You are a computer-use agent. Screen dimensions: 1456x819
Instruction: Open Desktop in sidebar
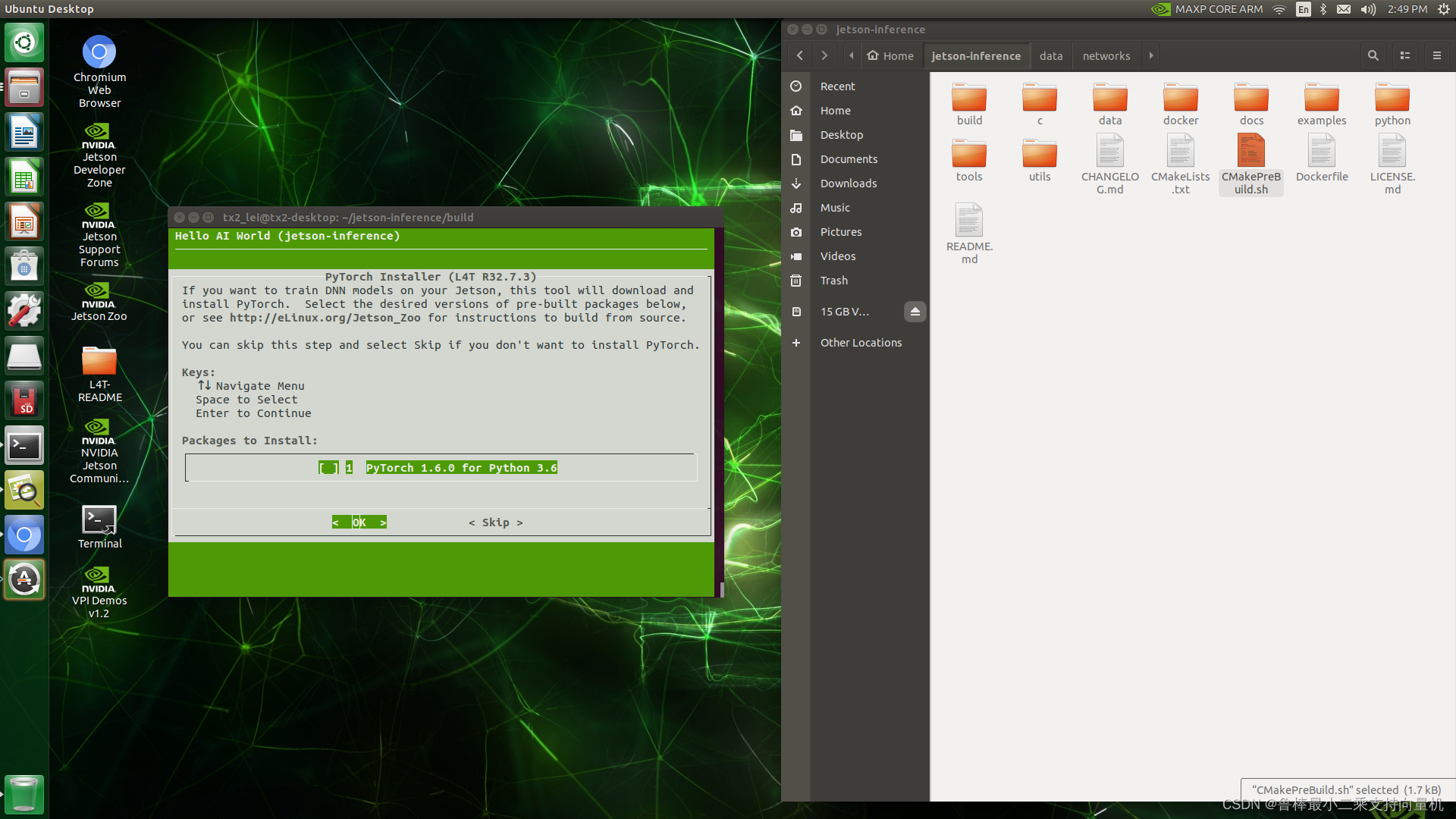[x=855, y=135]
